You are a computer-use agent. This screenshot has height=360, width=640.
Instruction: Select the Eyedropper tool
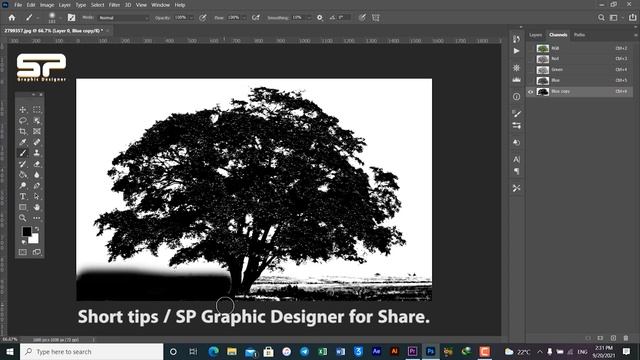[23, 142]
